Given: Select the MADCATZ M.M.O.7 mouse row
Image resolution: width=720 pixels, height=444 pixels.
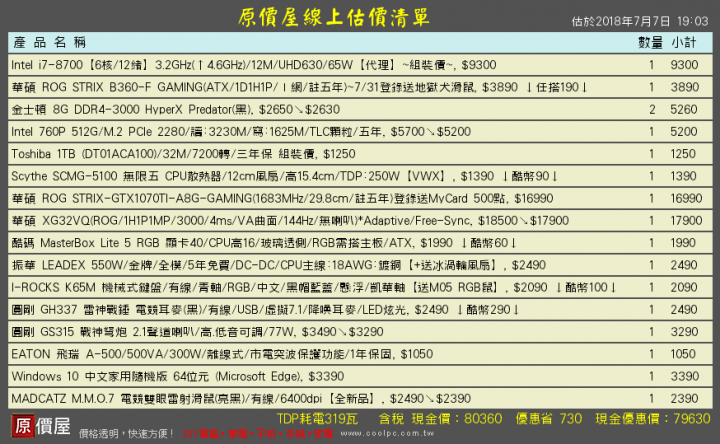Looking at the screenshot, I should [360, 399].
